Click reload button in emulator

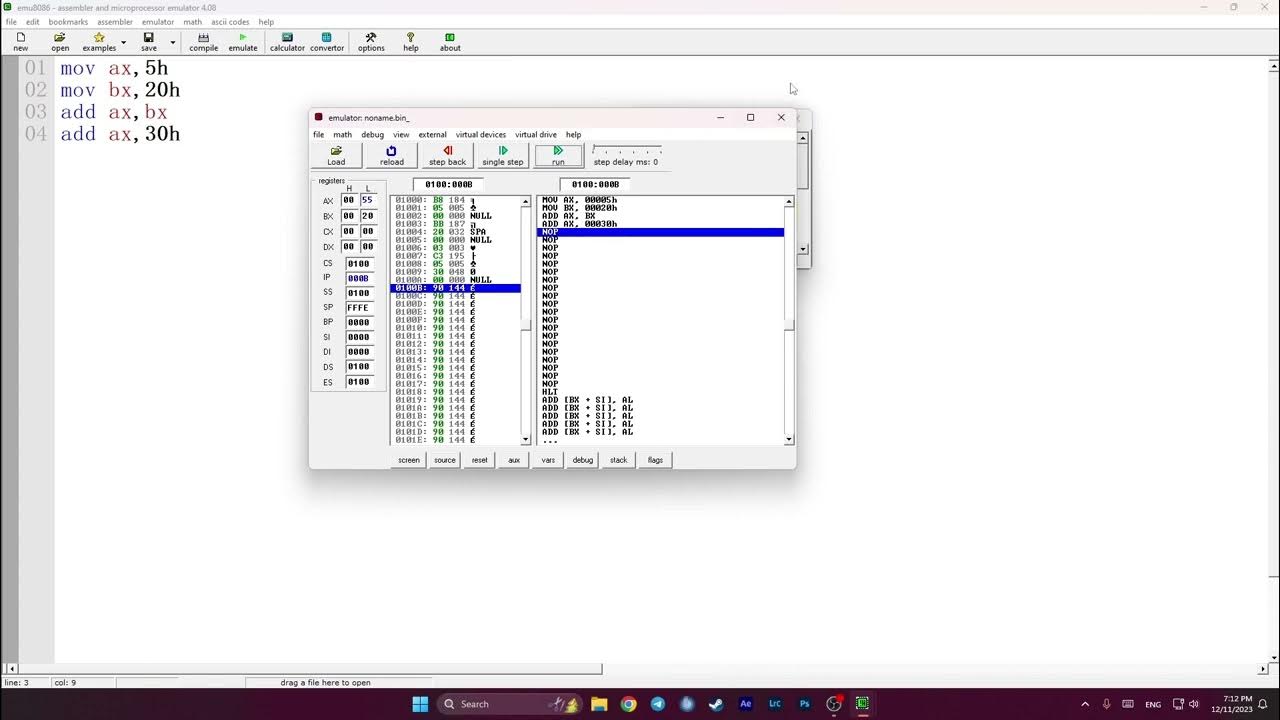392,155
